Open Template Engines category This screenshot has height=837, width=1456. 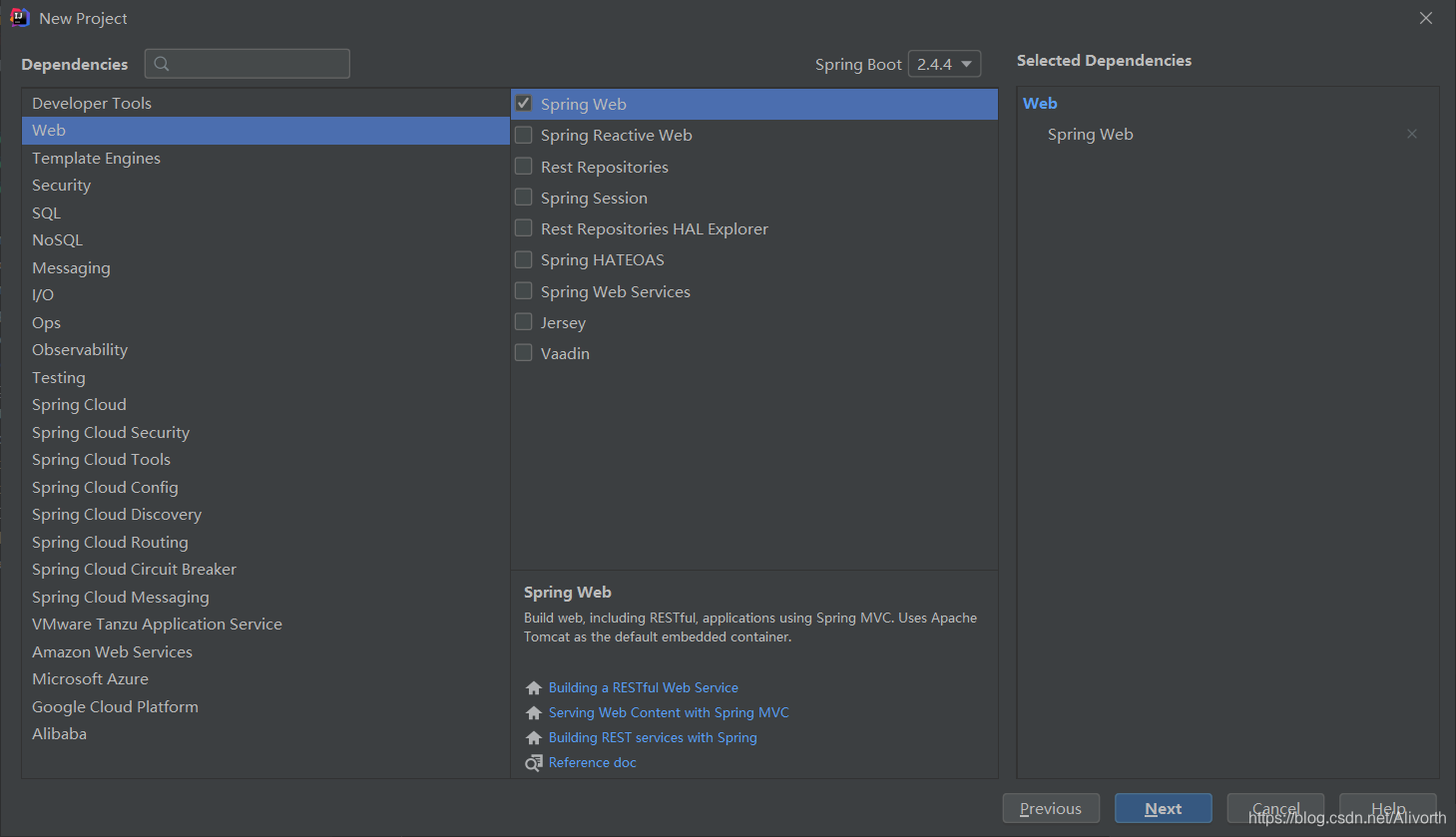[x=265, y=158]
